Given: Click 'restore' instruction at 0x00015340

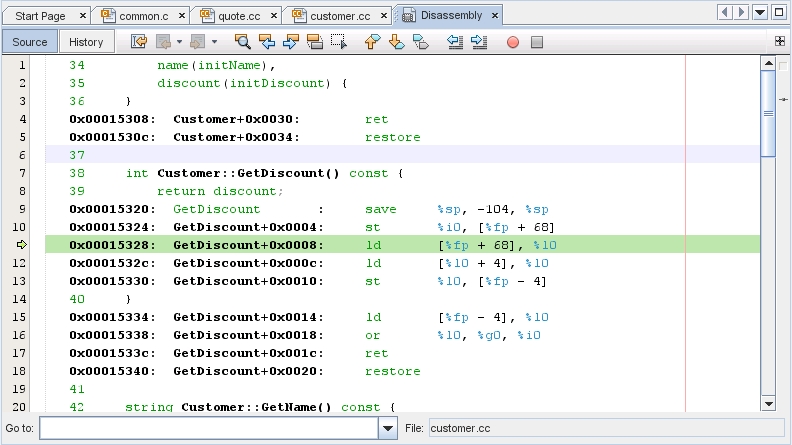Looking at the screenshot, I should coord(393,371).
